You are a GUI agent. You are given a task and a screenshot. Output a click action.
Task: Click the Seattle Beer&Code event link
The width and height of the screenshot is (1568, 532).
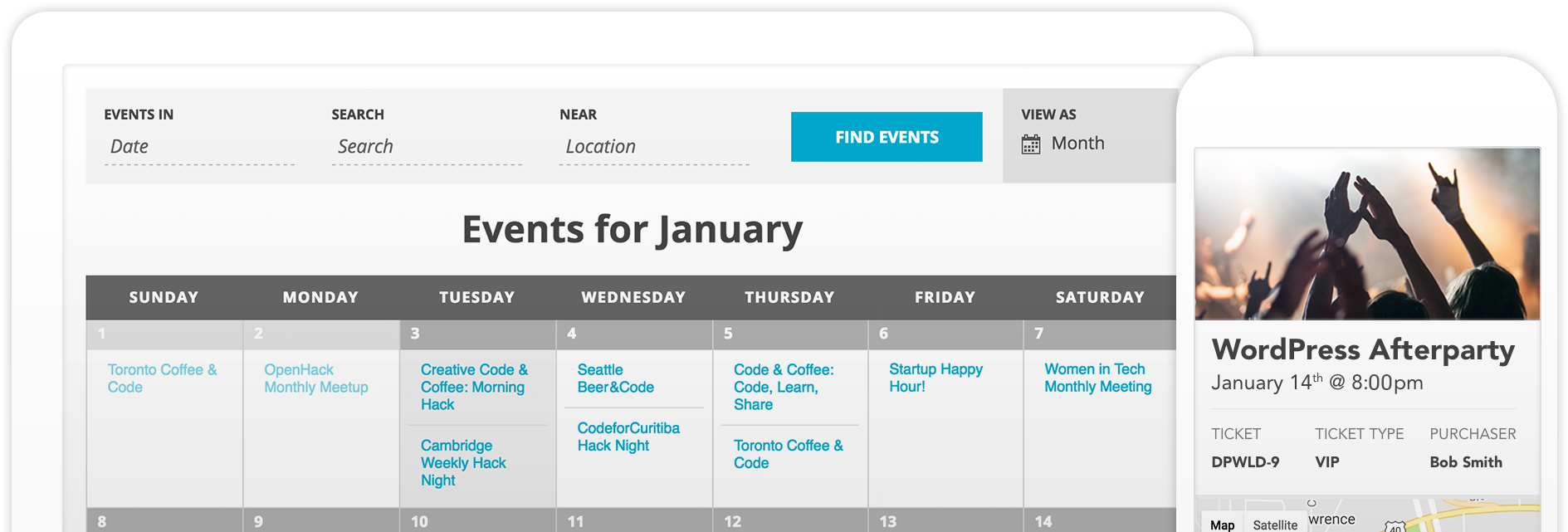pos(615,378)
